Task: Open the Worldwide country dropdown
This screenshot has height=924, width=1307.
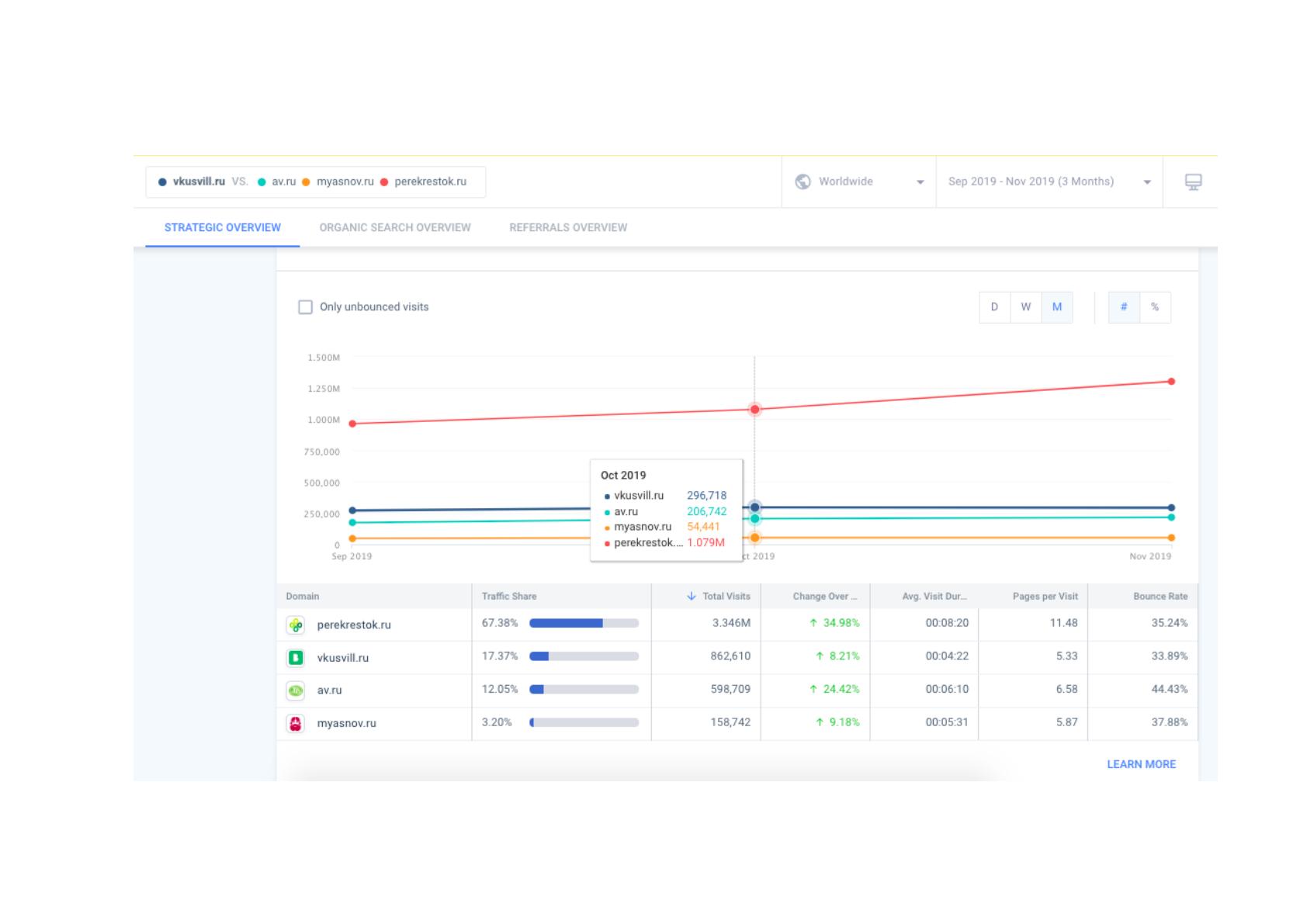Action: (x=859, y=182)
